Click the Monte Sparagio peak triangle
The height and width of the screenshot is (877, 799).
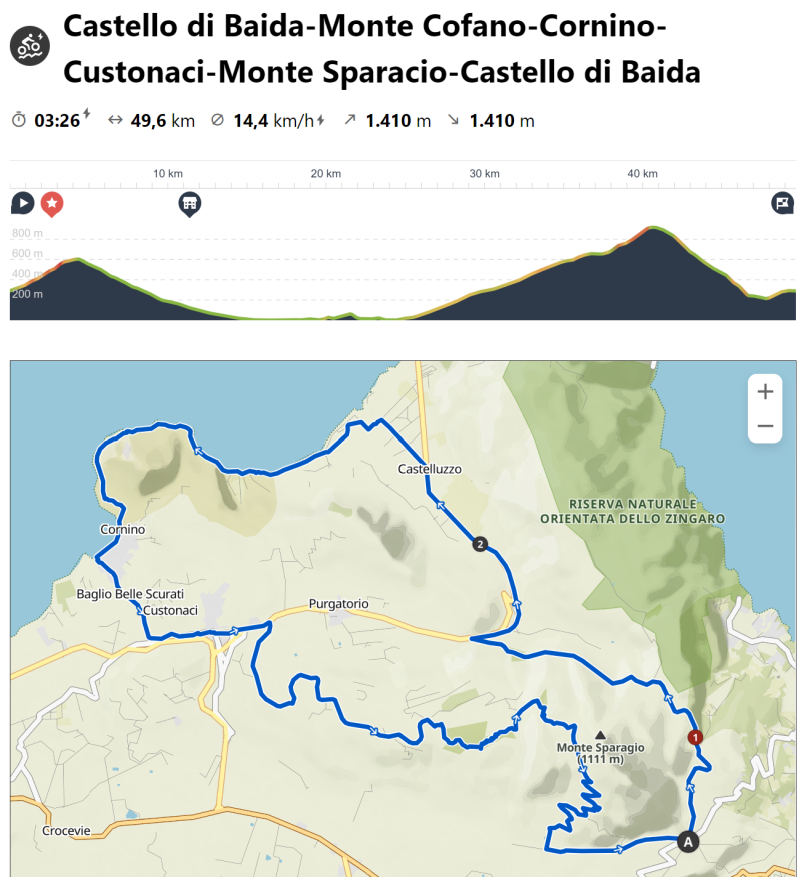pyautogui.click(x=600, y=734)
